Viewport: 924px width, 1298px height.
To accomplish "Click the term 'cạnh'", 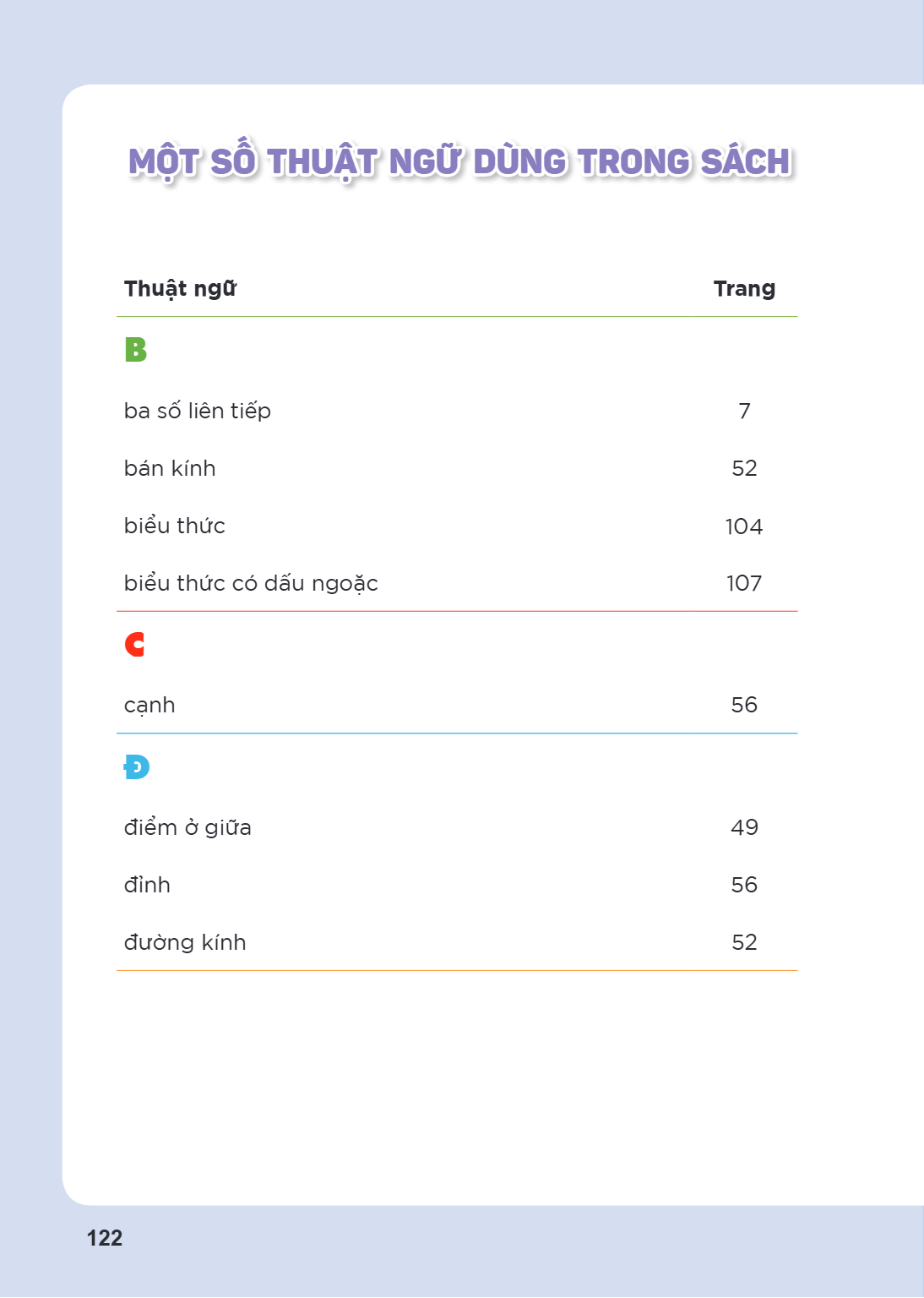I will click(x=149, y=706).
